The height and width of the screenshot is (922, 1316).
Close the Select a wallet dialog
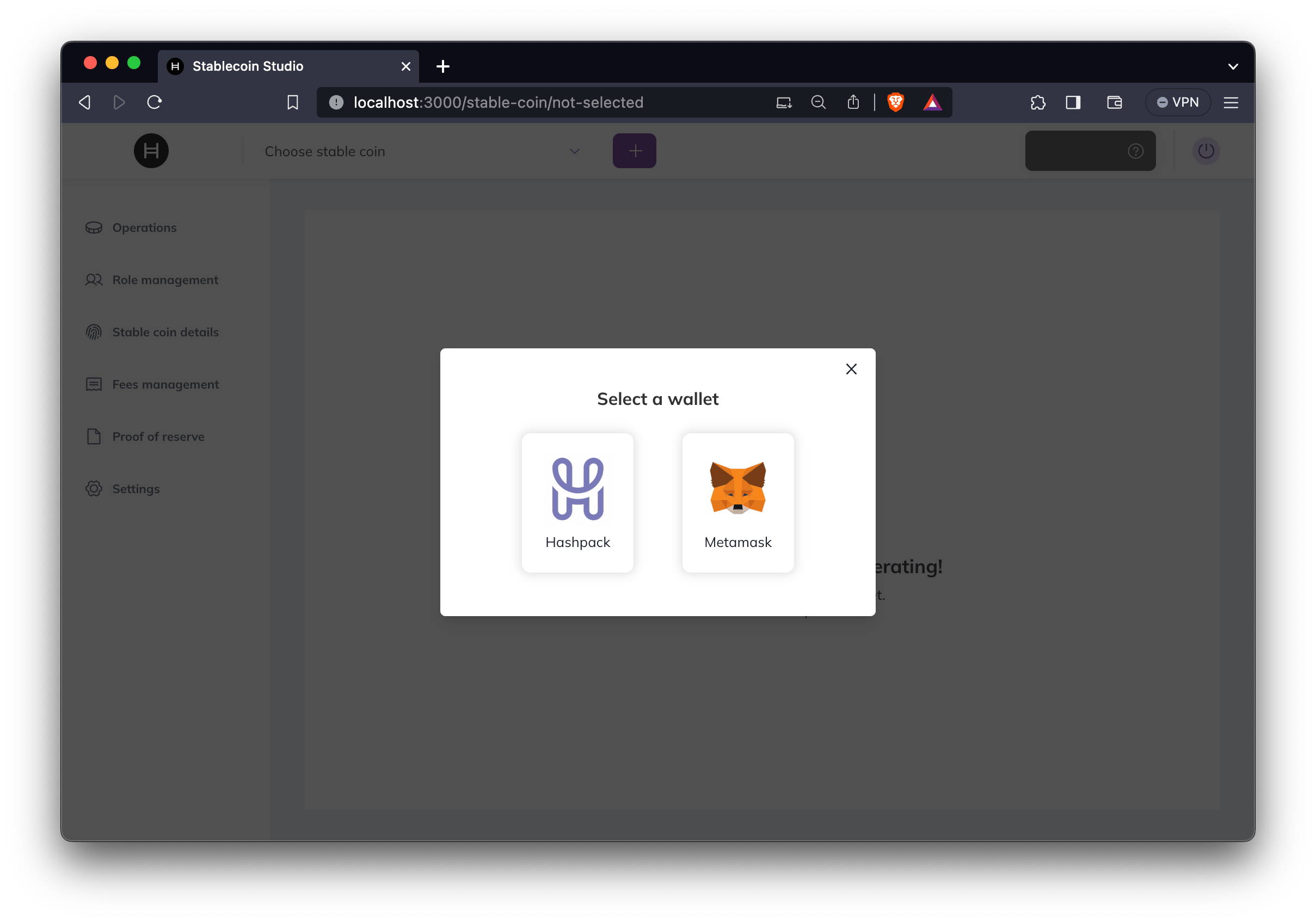point(851,369)
